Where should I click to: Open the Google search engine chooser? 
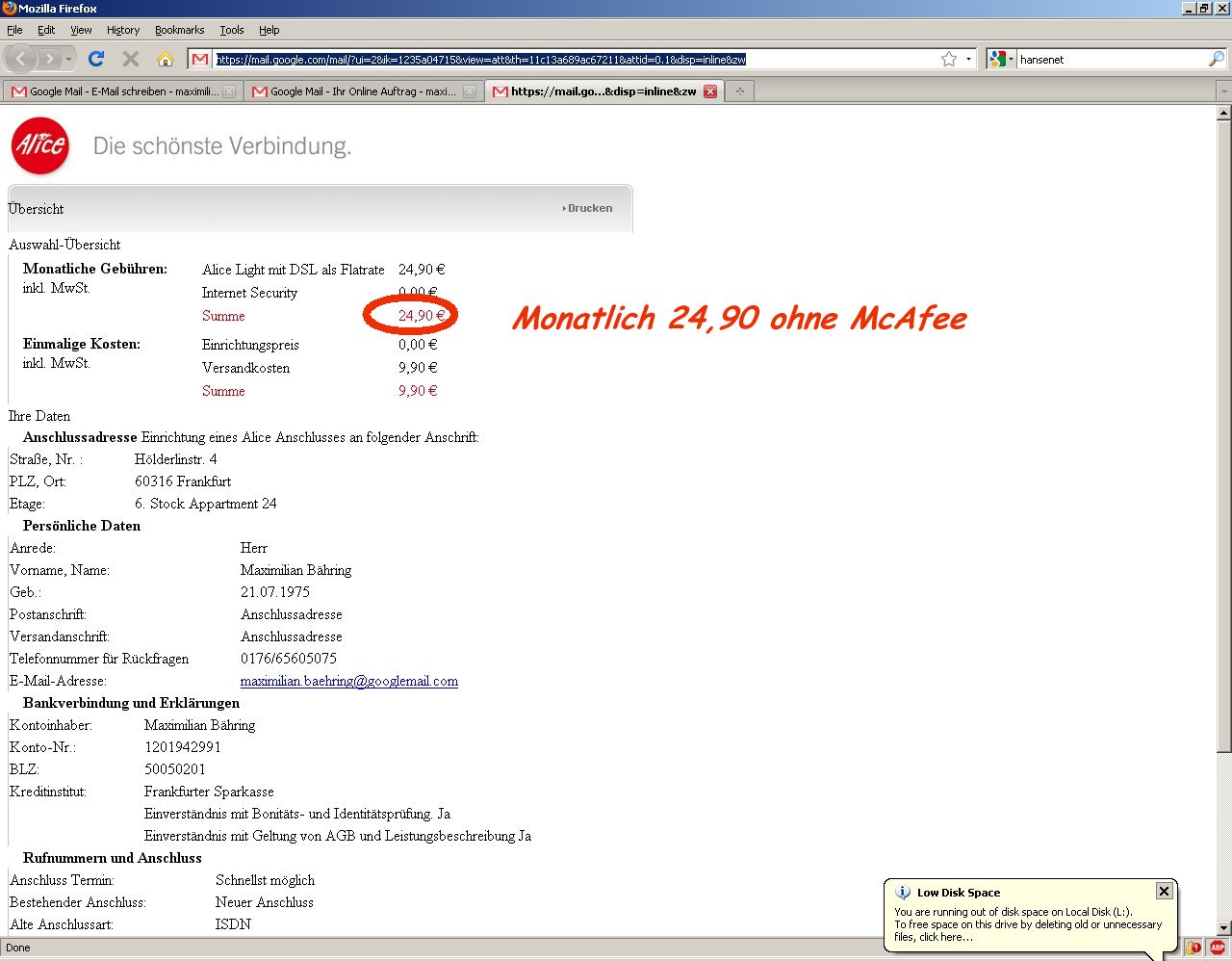tap(1001, 59)
